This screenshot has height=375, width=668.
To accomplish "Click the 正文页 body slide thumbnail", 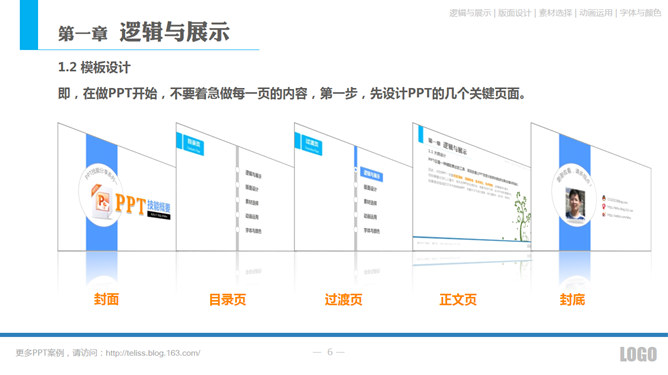I will [472, 188].
